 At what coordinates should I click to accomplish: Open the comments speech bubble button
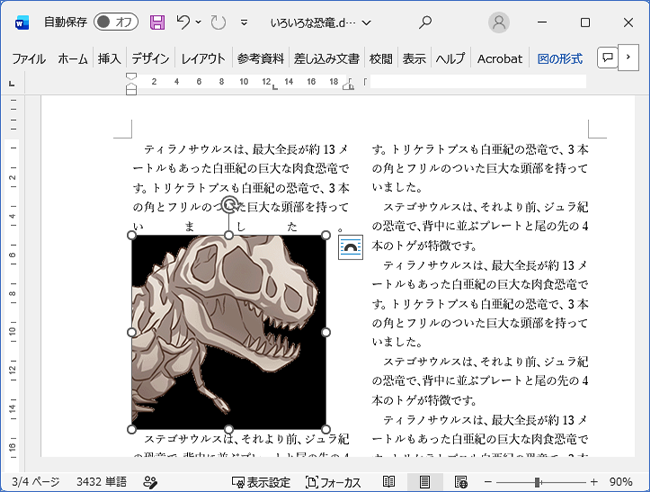(x=608, y=57)
